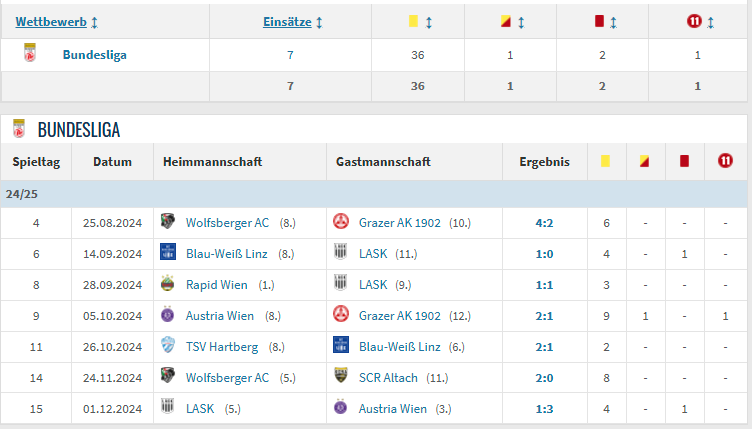The width and height of the screenshot is (752, 429).
Task: Click the Bundesliga logo in summary row
Action: [x=30, y=53]
